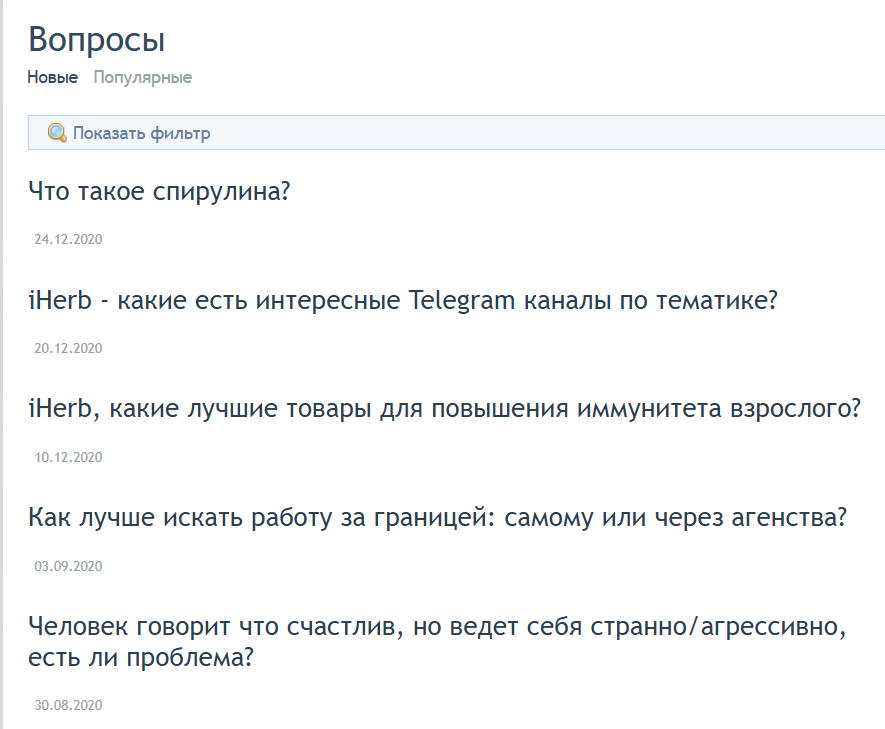Screen dimensions: 885x729
Task: Open the question 'Что такое спирулина?'
Action: 159,191
